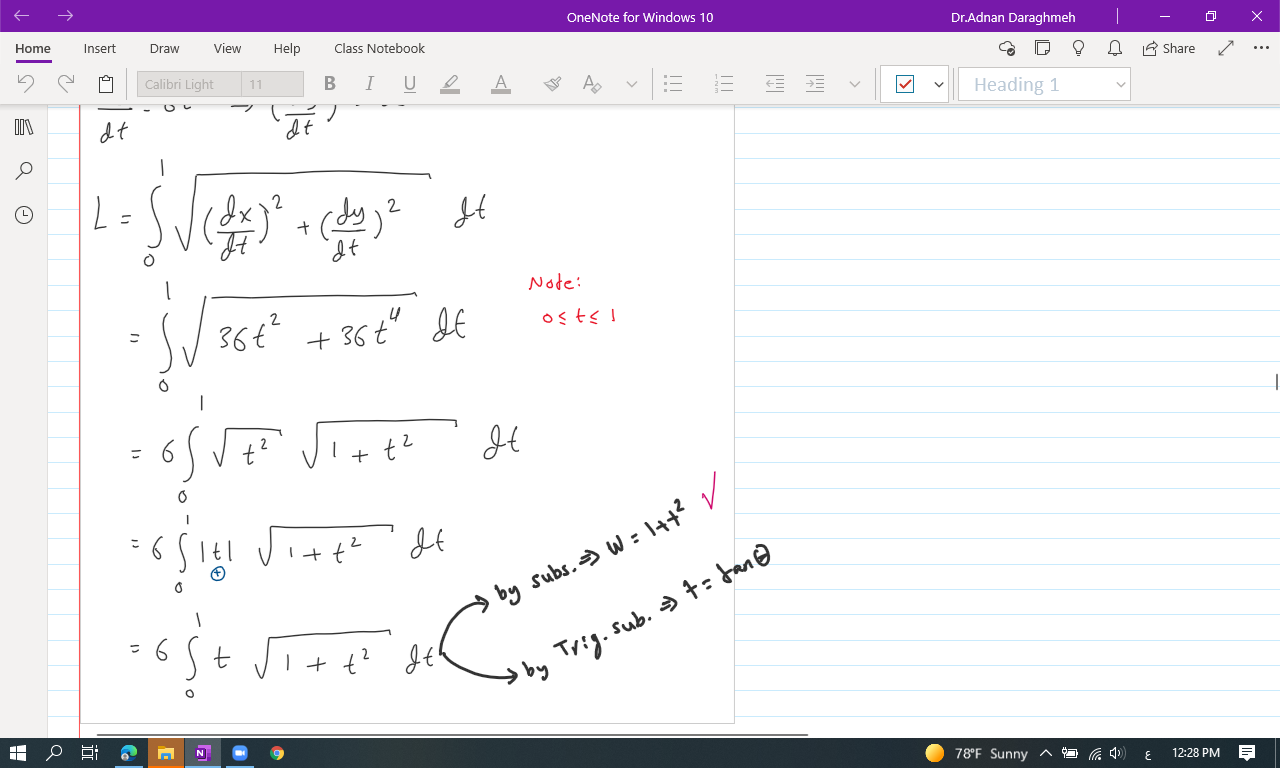Viewport: 1280px width, 768px height.
Task: Open the tags dropdown arrow
Action: pyautogui.click(x=939, y=85)
